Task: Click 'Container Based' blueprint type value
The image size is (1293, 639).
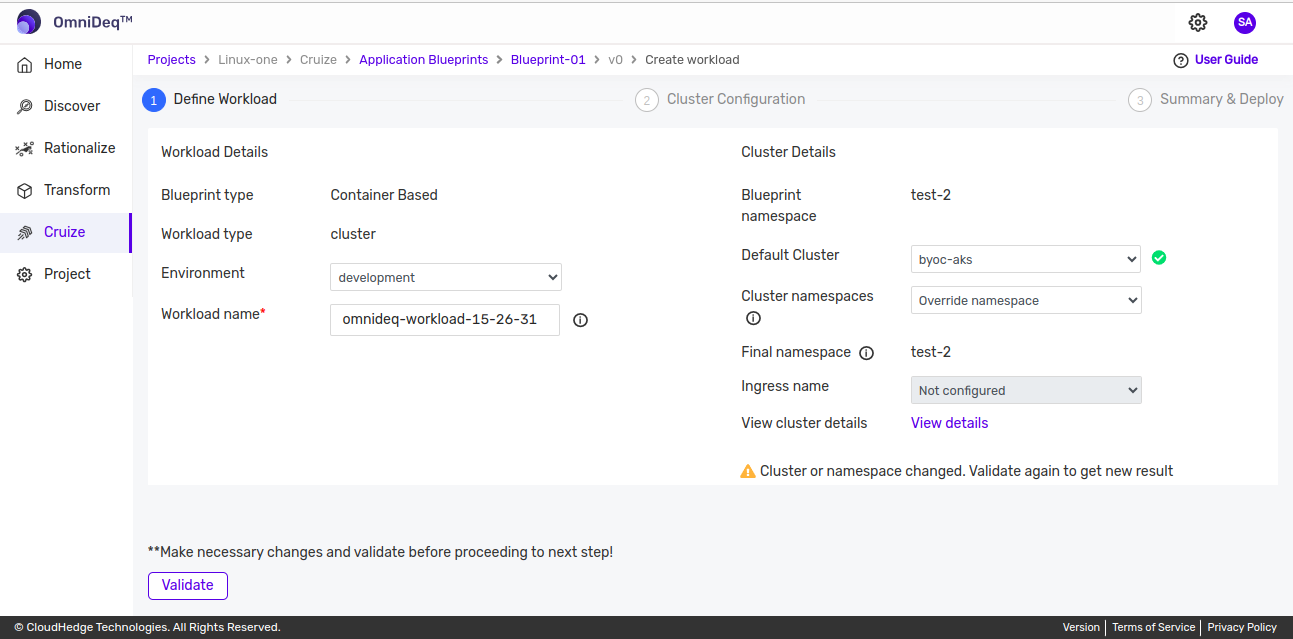Action: [x=384, y=195]
